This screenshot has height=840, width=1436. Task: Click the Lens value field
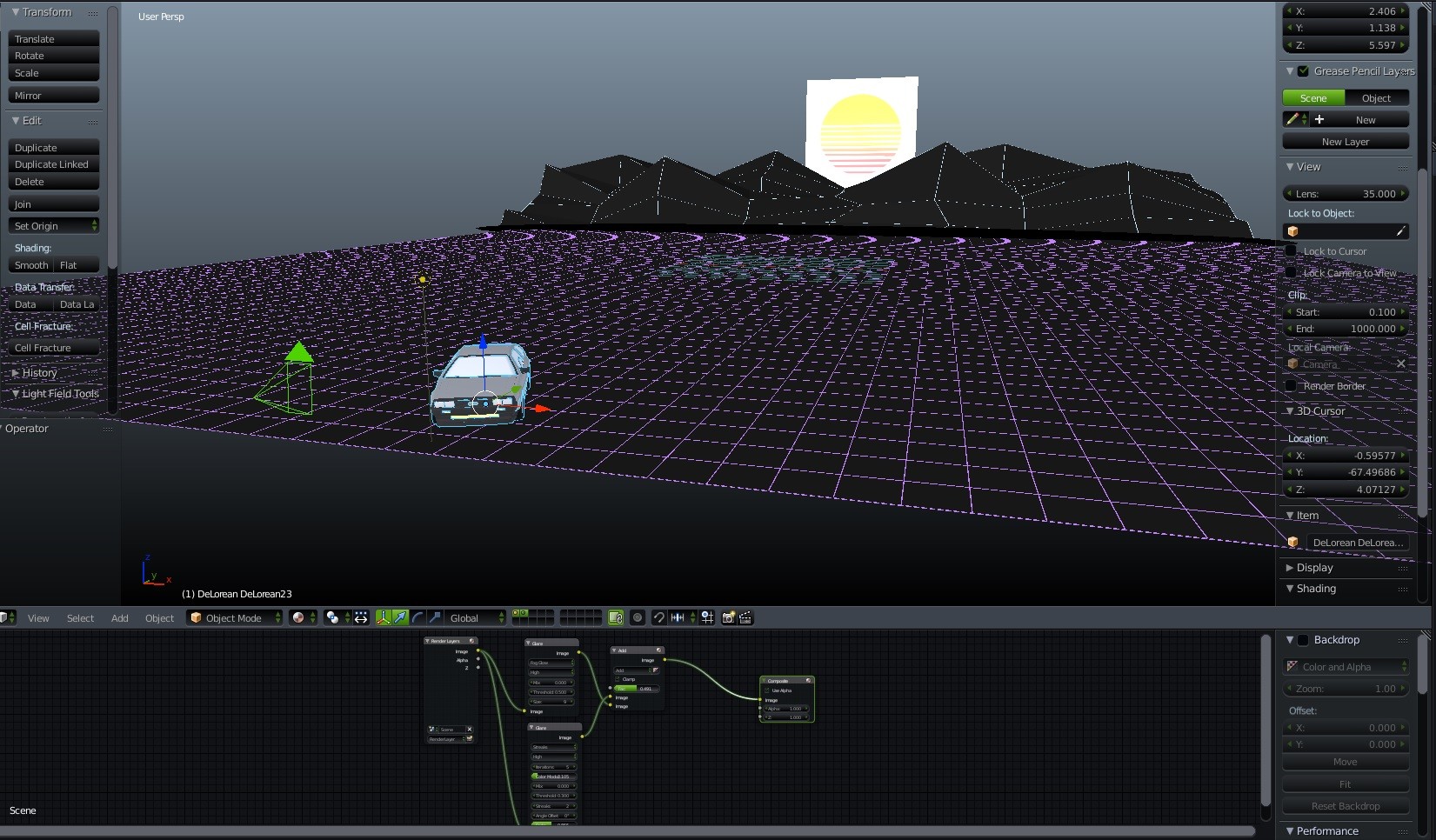click(x=1345, y=194)
